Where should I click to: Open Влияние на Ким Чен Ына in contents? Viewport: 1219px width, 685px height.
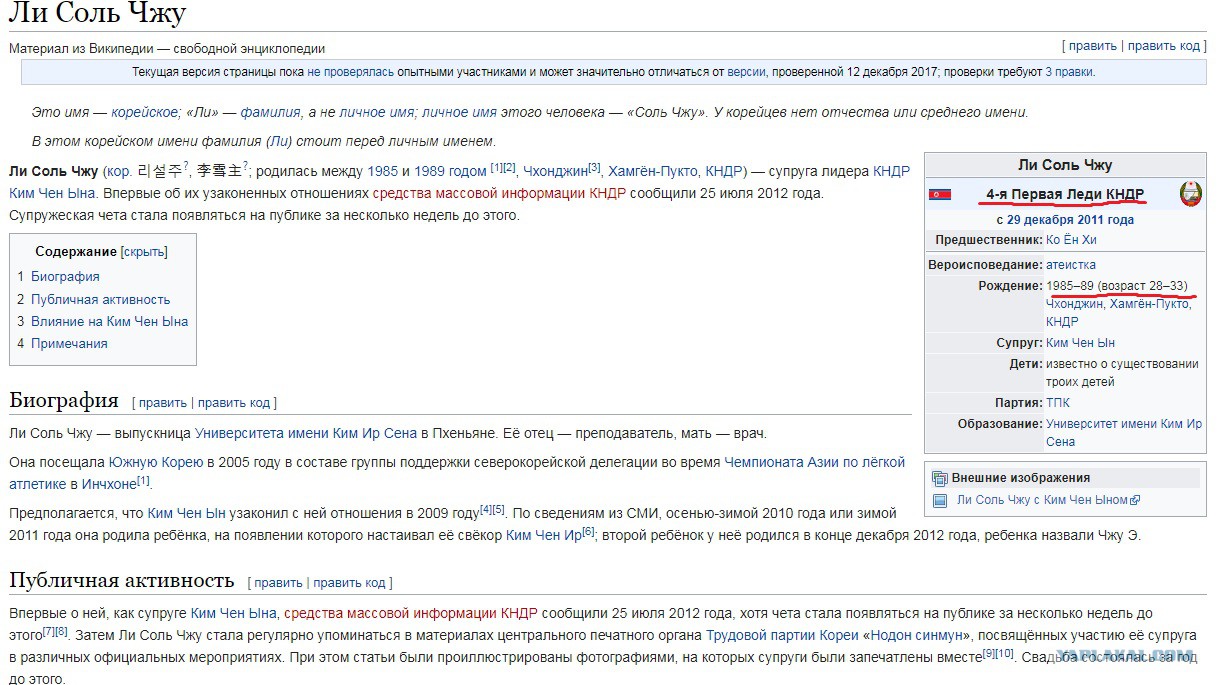tap(109, 321)
